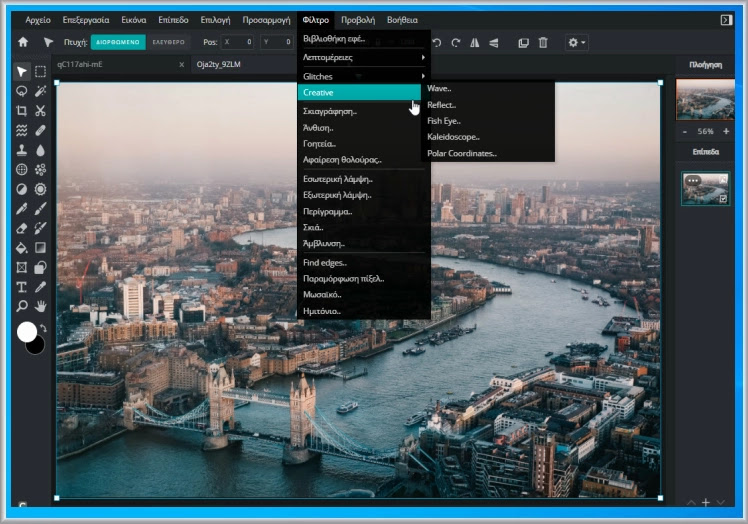
Task: Select the Shape tool
Action: [x=41, y=267]
